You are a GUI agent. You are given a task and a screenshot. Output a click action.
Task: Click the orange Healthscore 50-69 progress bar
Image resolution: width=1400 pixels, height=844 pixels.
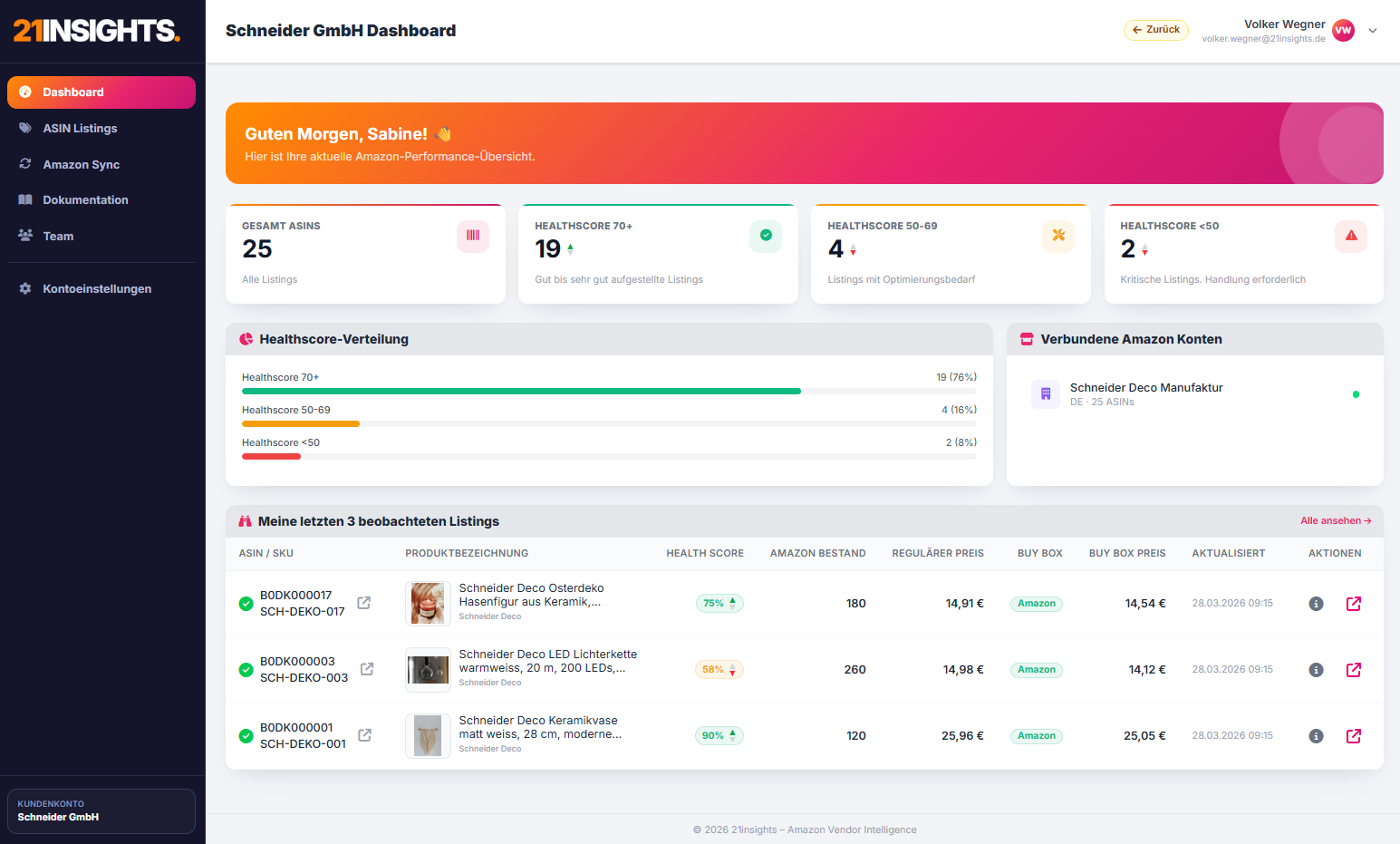[301, 424]
